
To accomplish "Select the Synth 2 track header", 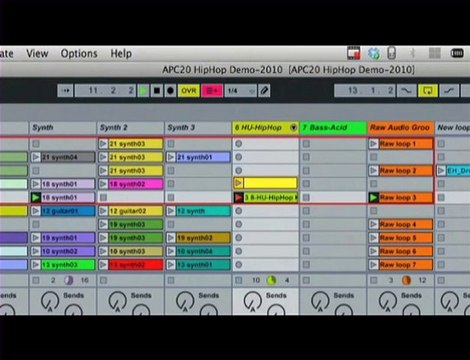I will (x=130, y=128).
